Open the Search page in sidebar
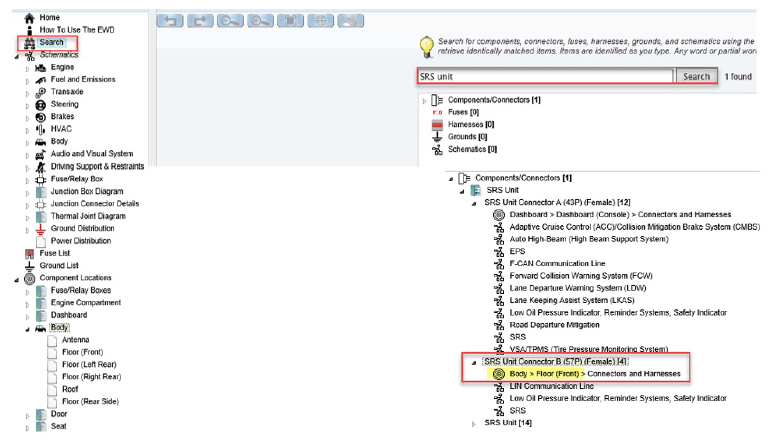773x442 pixels. click(x=51, y=42)
